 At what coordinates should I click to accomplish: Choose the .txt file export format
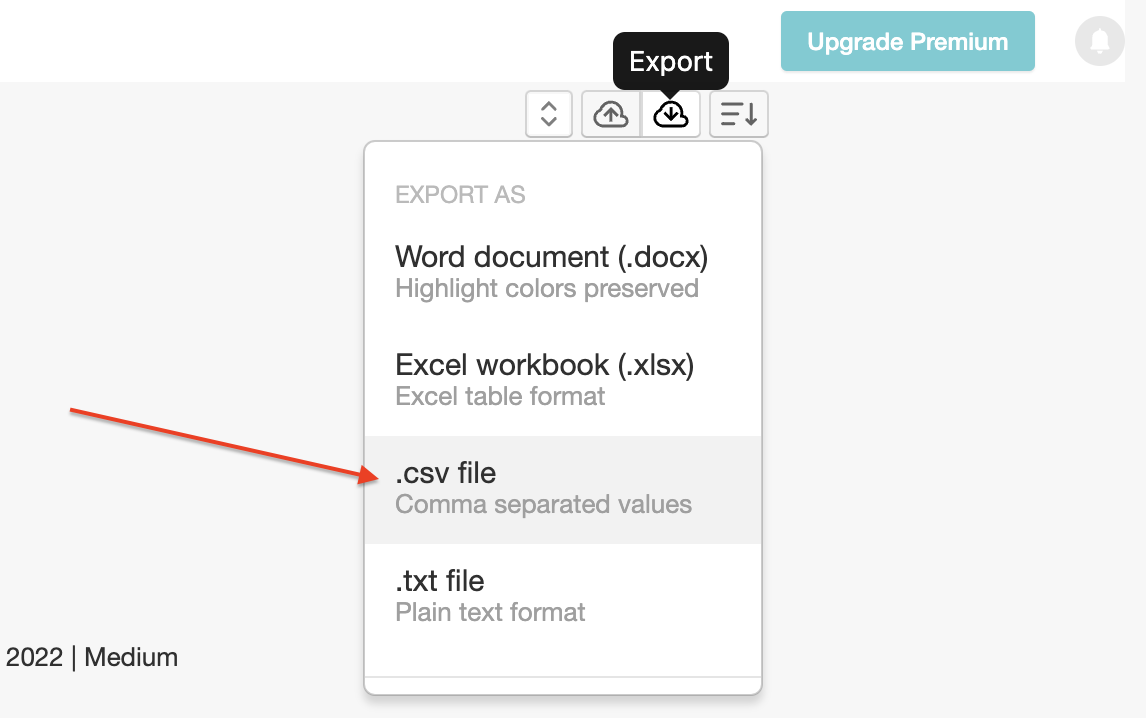click(x=438, y=581)
